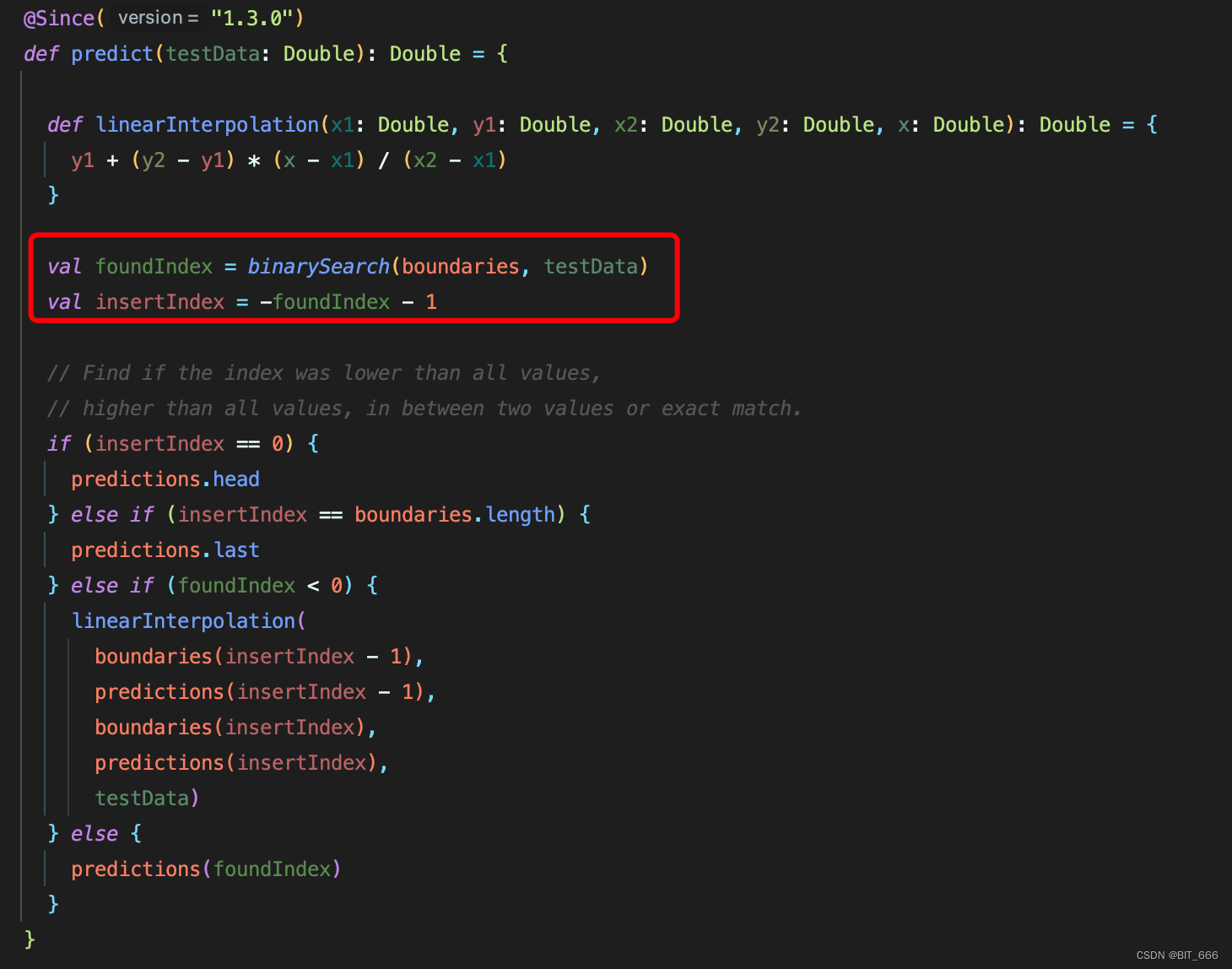The height and width of the screenshot is (969, 1232).
Task: Click the comment about finding the index
Action: (x=325, y=372)
